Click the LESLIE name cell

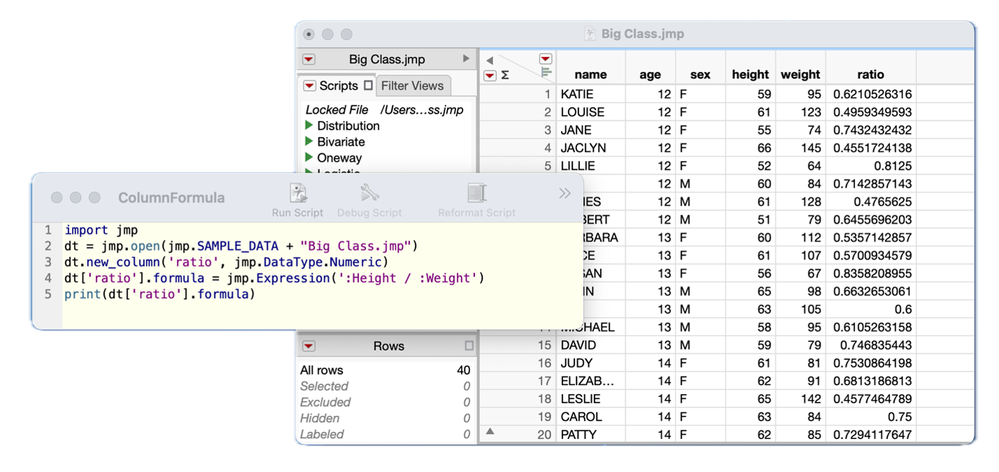coord(591,399)
